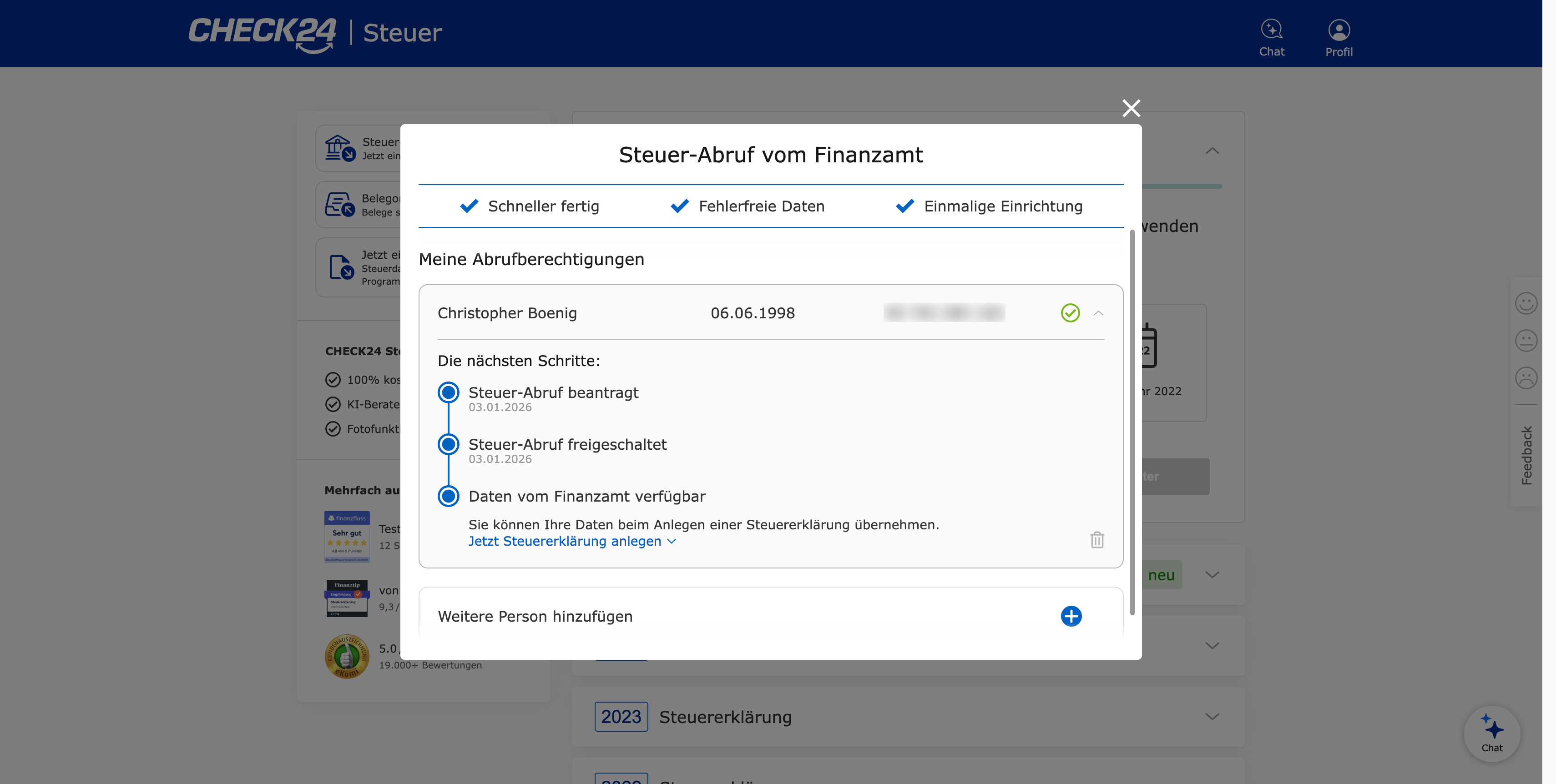Delete the Abrufberechtigung via the trash icon
This screenshot has width=1556, height=784.
click(x=1096, y=540)
